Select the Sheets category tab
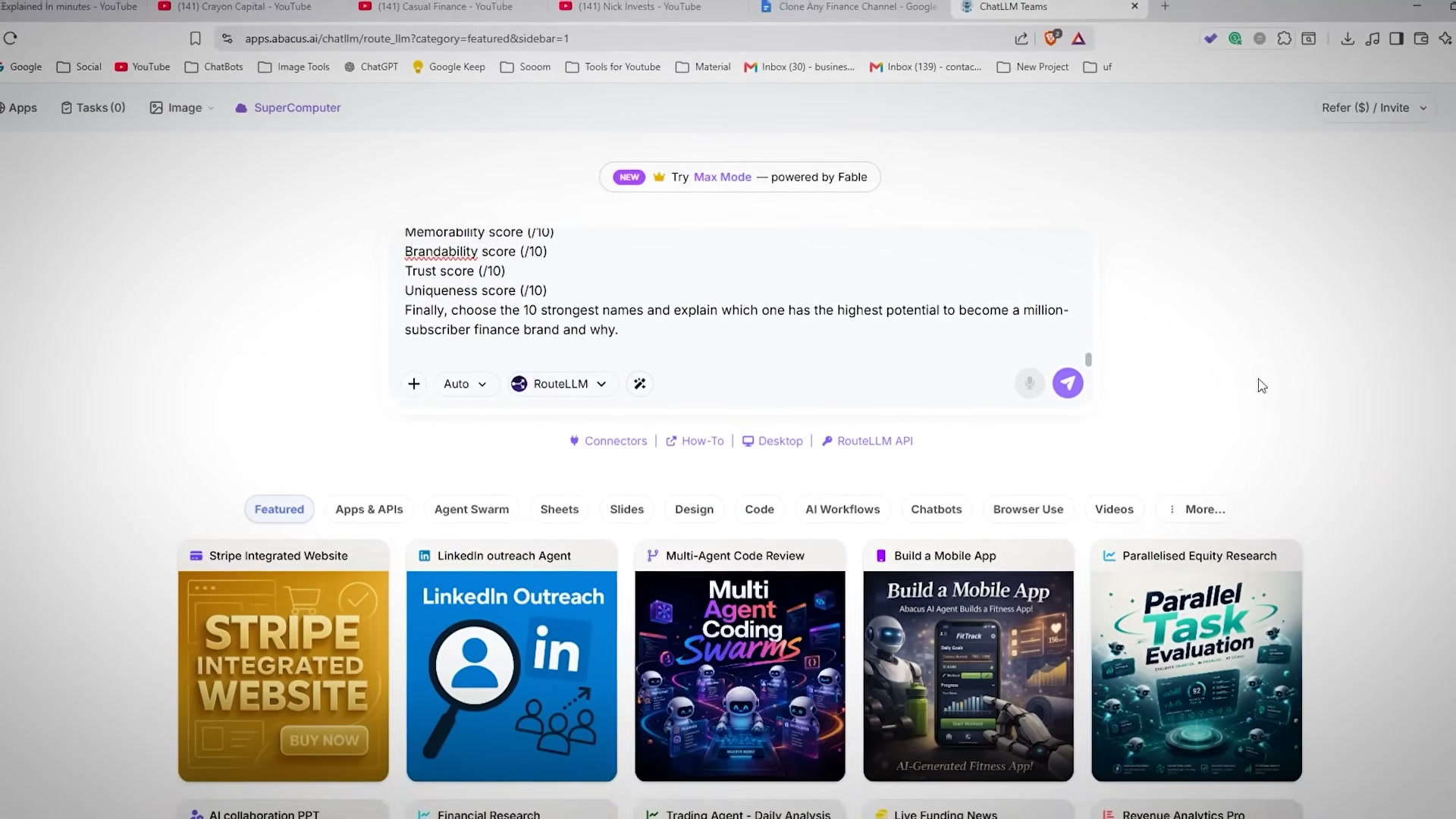 tap(560, 510)
